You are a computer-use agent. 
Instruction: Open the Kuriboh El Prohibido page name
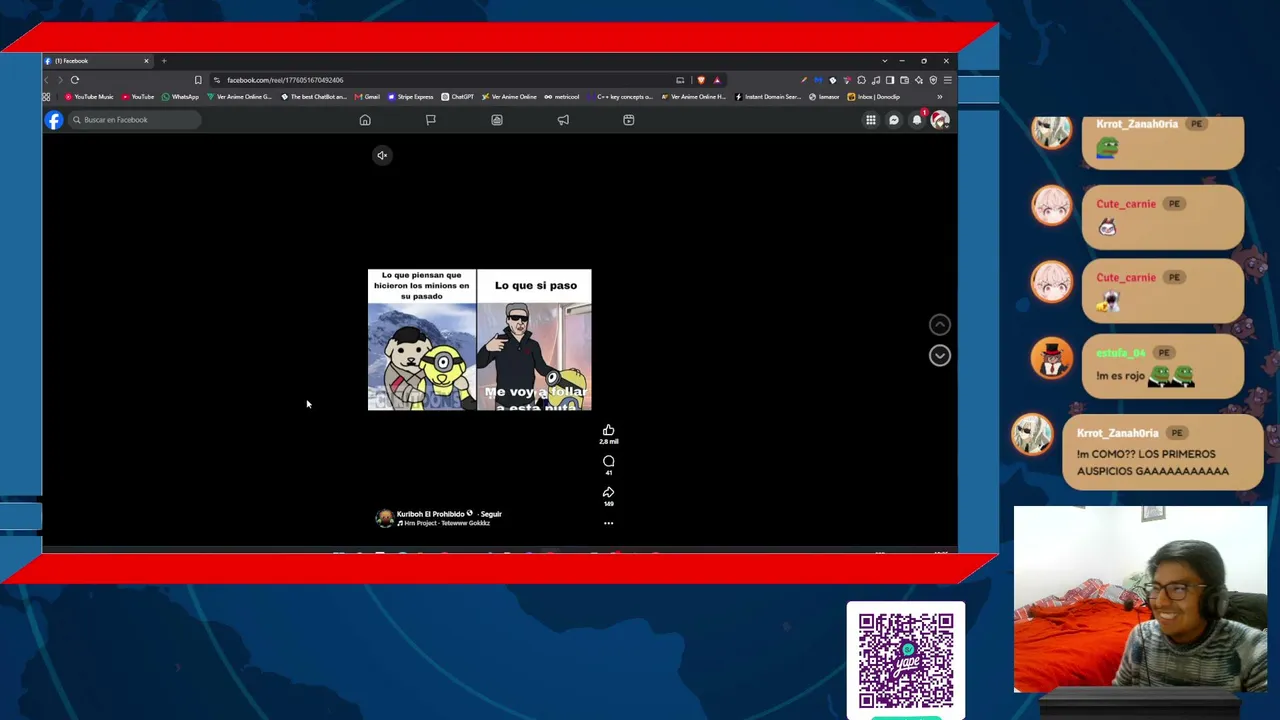click(x=430, y=514)
